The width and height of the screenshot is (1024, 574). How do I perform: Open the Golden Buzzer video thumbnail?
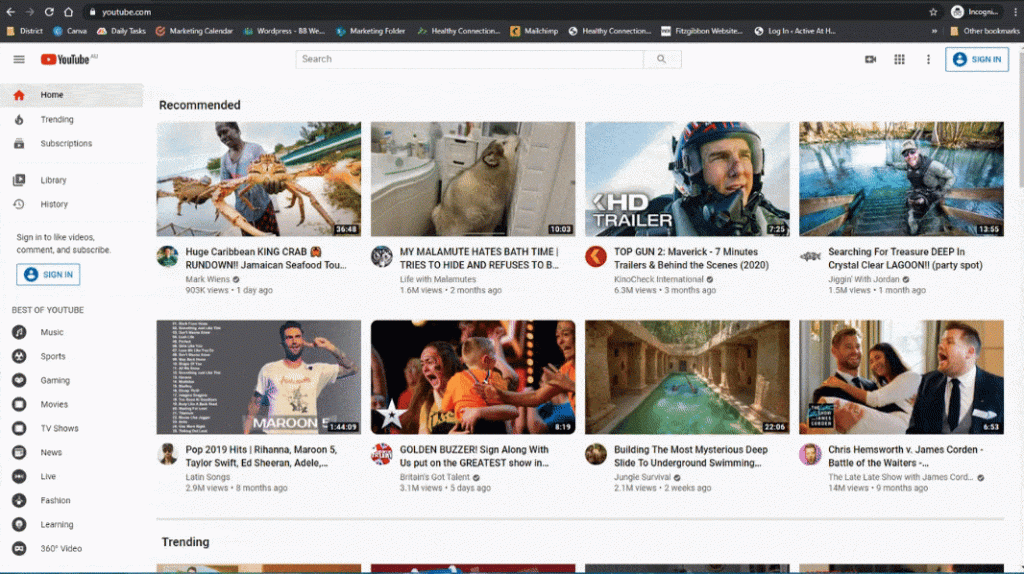(x=473, y=377)
